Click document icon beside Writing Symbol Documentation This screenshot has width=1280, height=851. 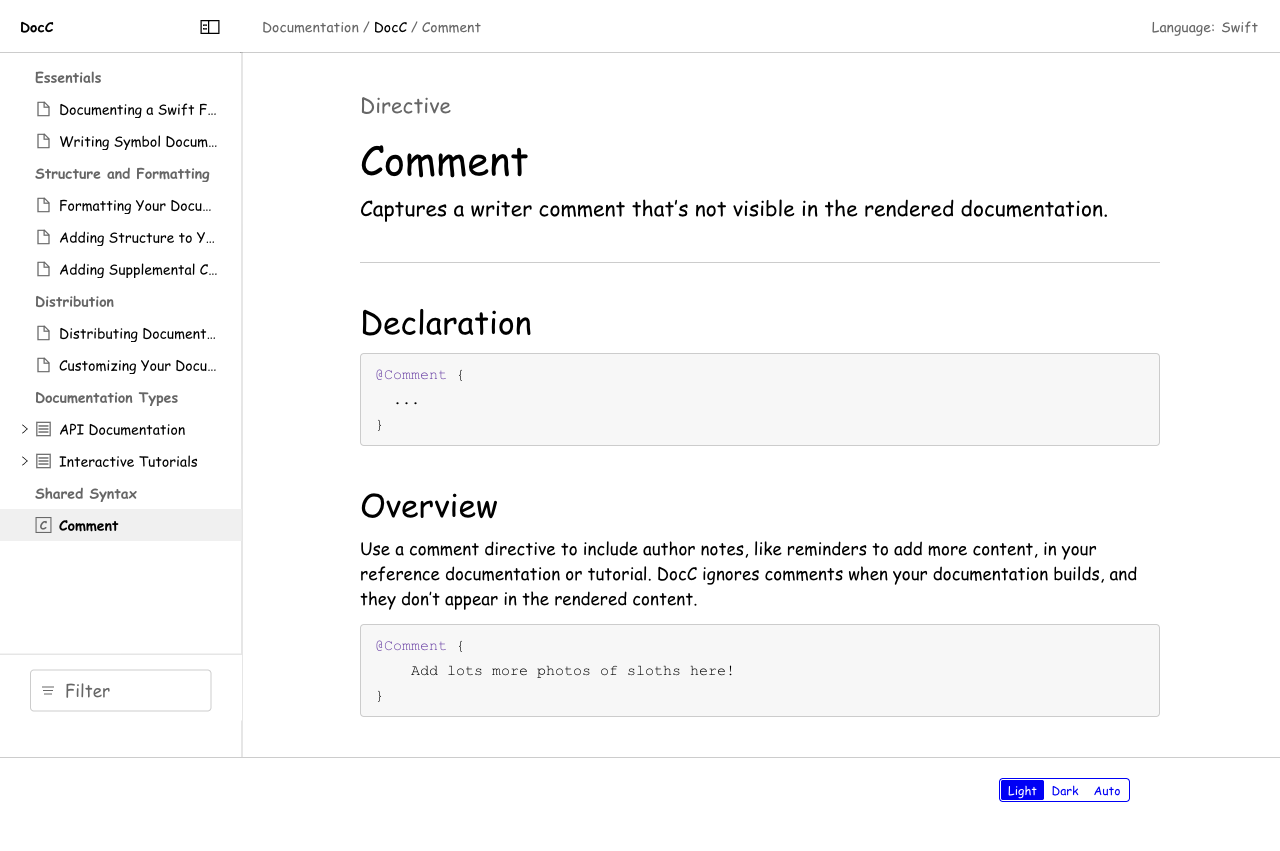point(43,141)
